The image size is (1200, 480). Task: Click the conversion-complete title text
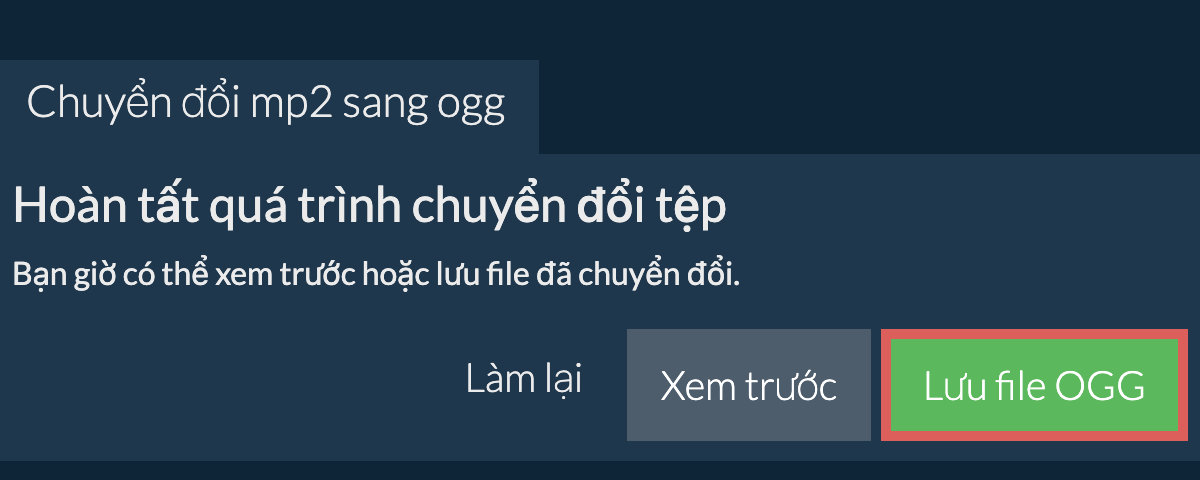click(369, 208)
